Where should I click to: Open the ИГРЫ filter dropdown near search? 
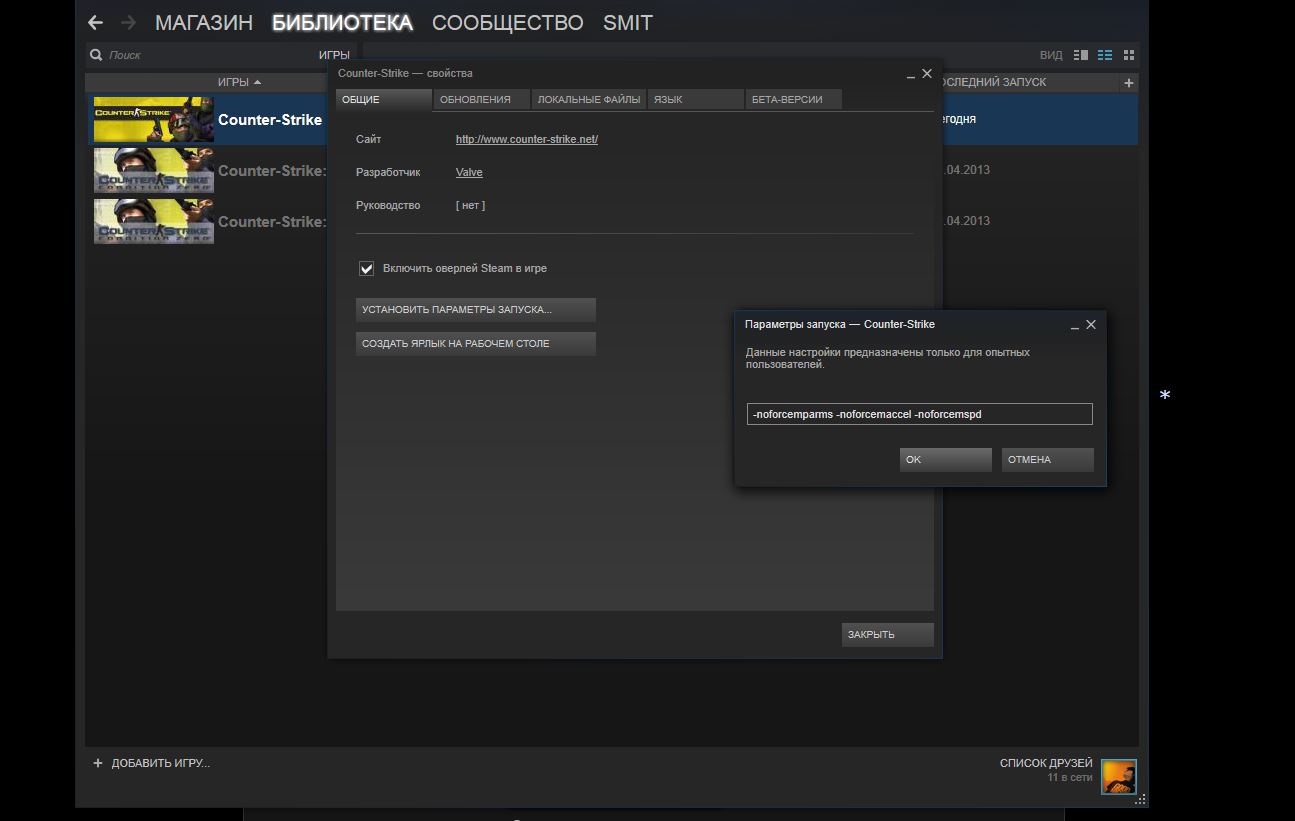tap(334, 55)
